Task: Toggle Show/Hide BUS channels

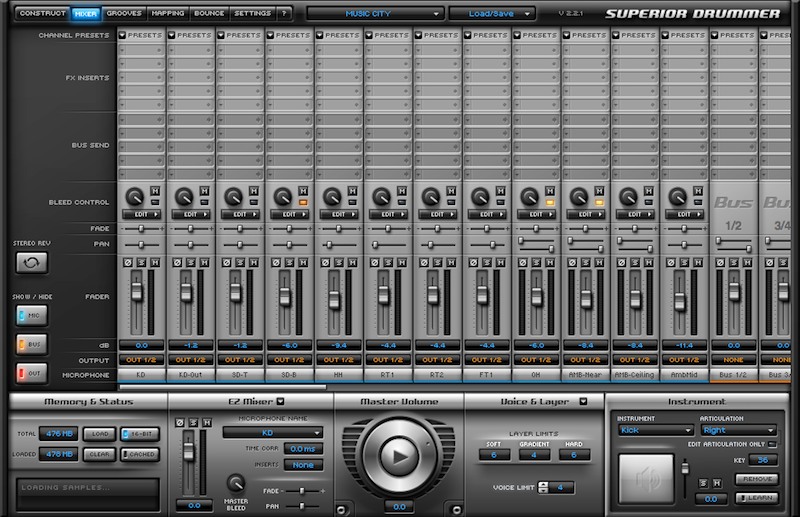Action: click(32, 344)
